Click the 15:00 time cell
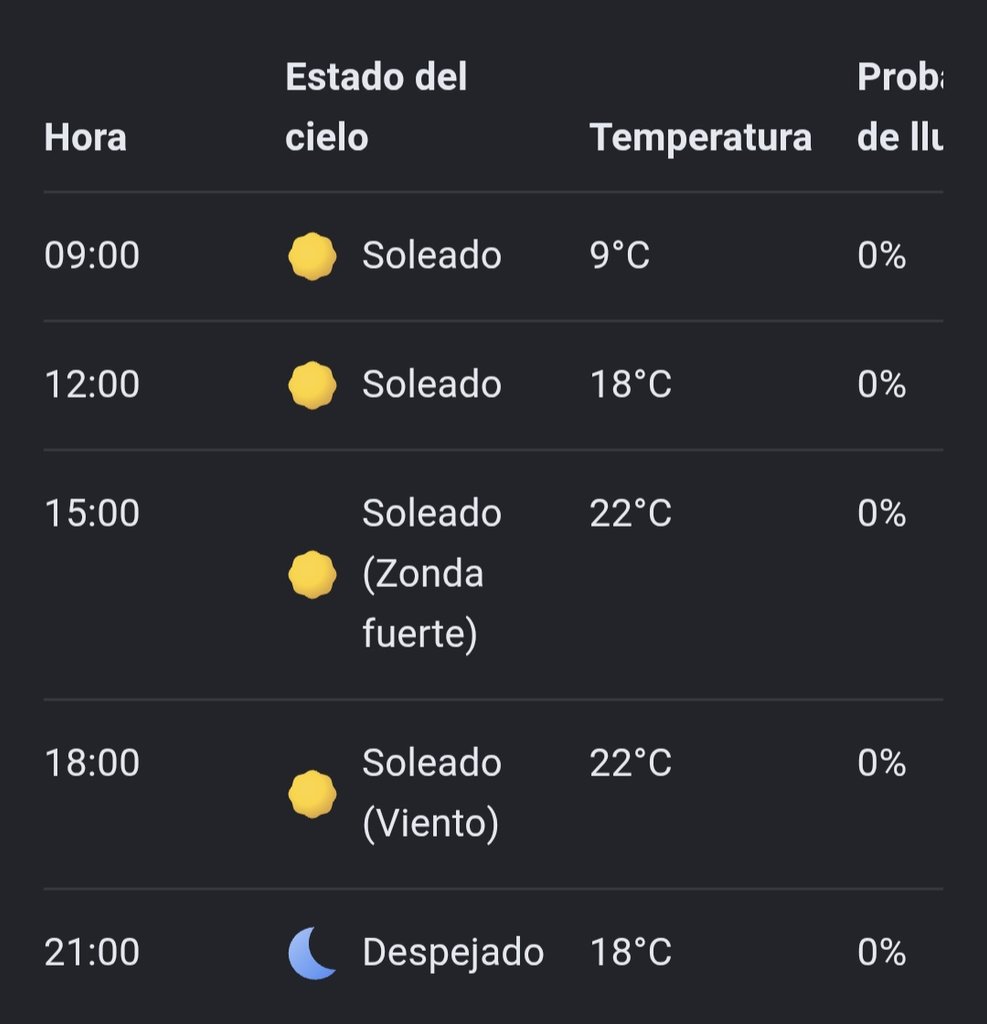The height and width of the screenshot is (1024, 987). coord(92,513)
